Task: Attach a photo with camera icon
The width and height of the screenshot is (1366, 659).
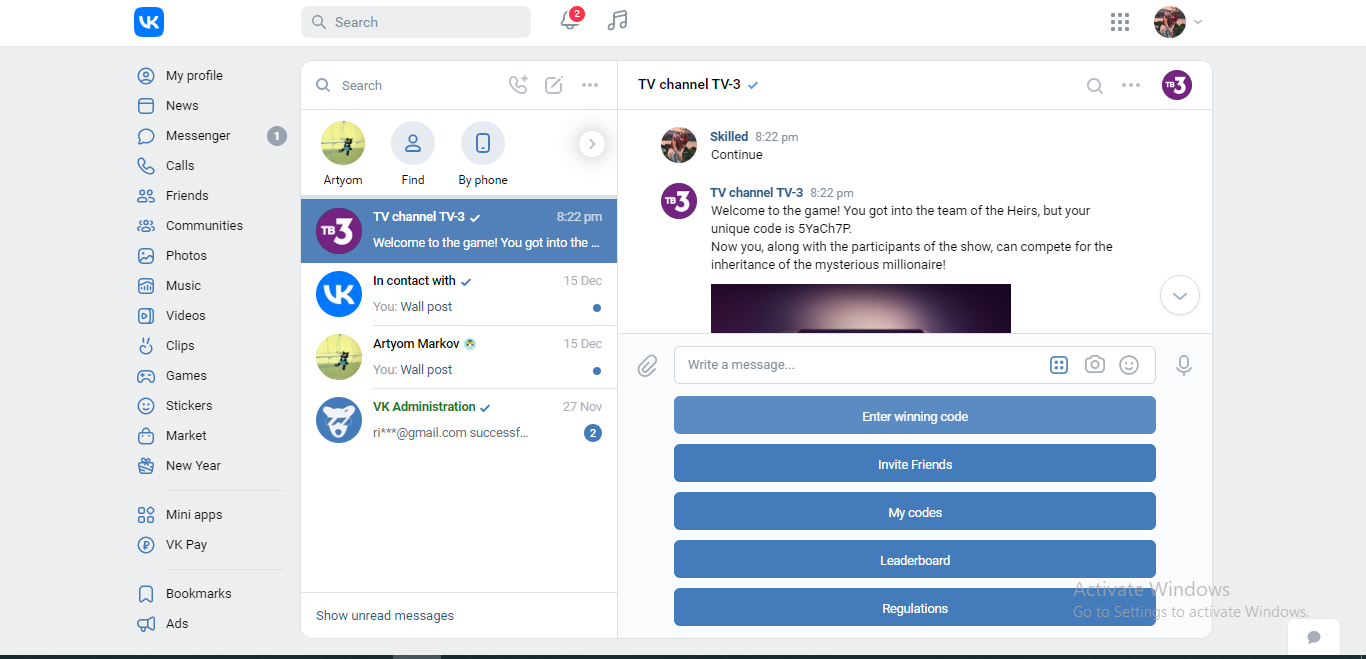Action: click(x=1095, y=365)
